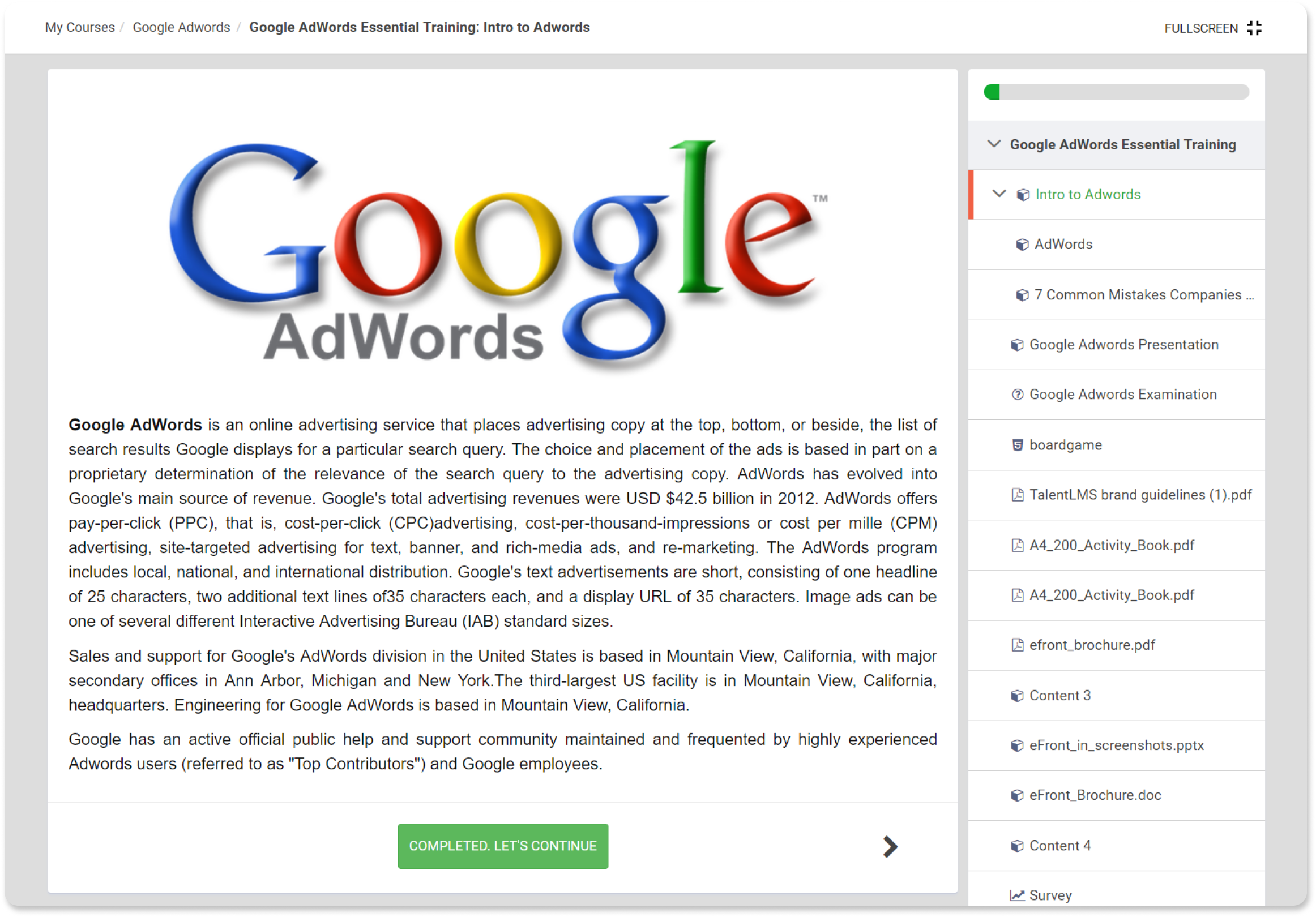
Task: Click the cube icon beside Intro to Adwords
Action: [1023, 195]
